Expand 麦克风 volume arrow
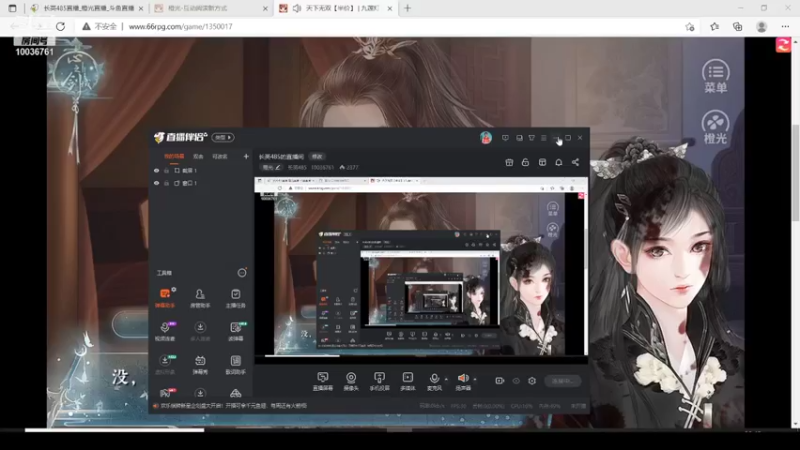Screen dimensions: 800x450 [x=446, y=379]
